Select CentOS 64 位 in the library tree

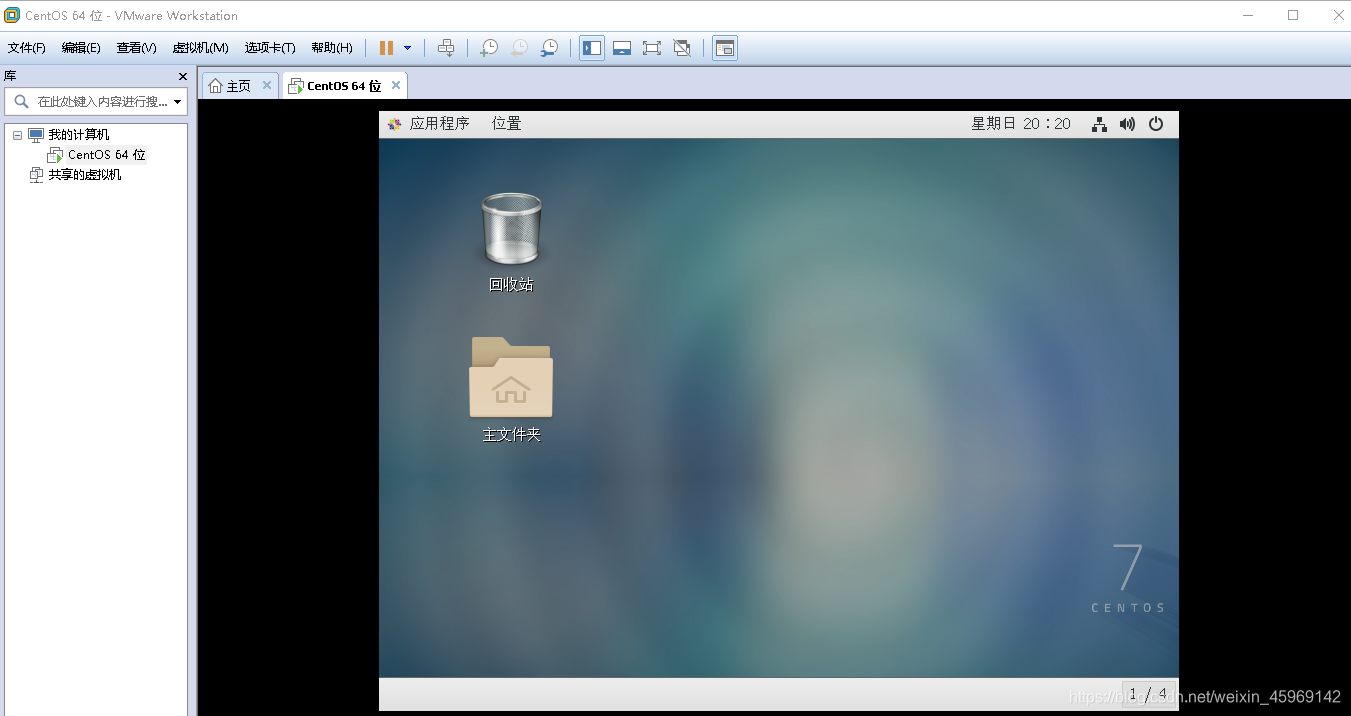[x=107, y=155]
